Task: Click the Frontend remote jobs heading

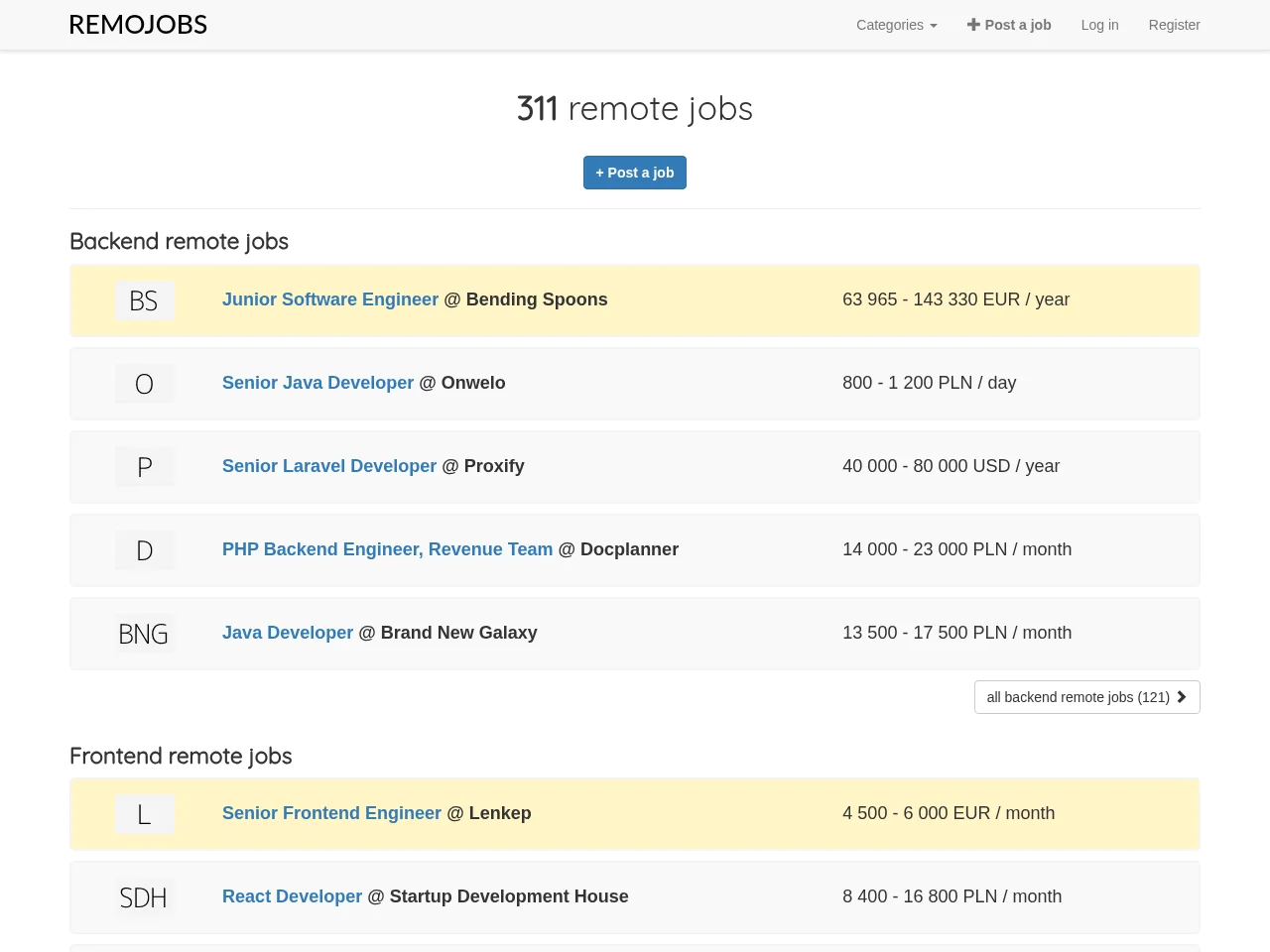Action: (181, 757)
